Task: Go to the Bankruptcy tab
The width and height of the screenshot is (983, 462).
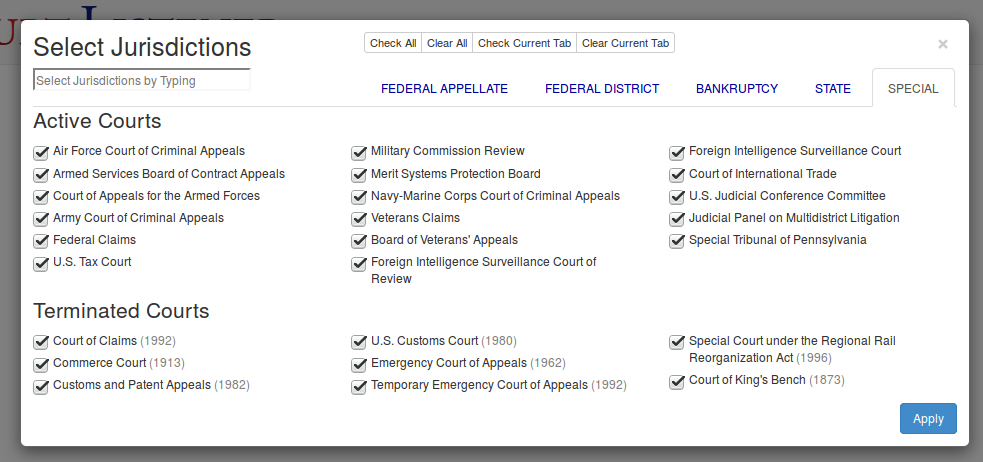Action: pos(737,88)
